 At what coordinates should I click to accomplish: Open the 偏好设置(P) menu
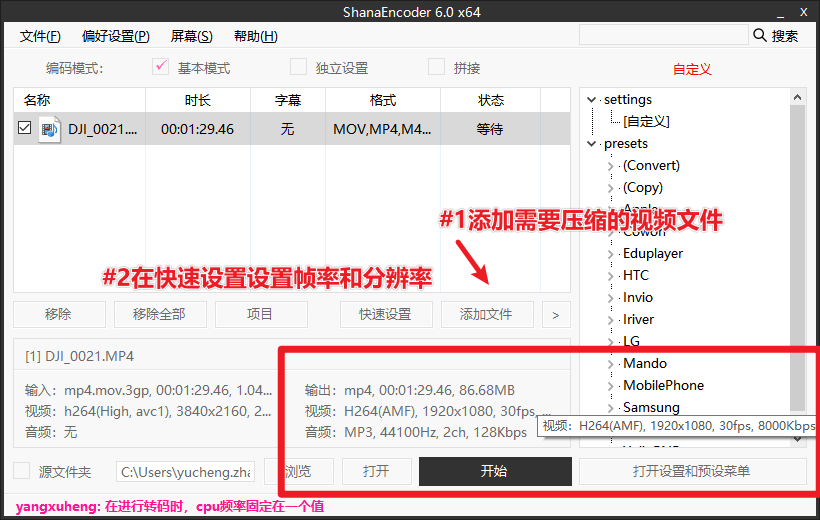click(116, 36)
